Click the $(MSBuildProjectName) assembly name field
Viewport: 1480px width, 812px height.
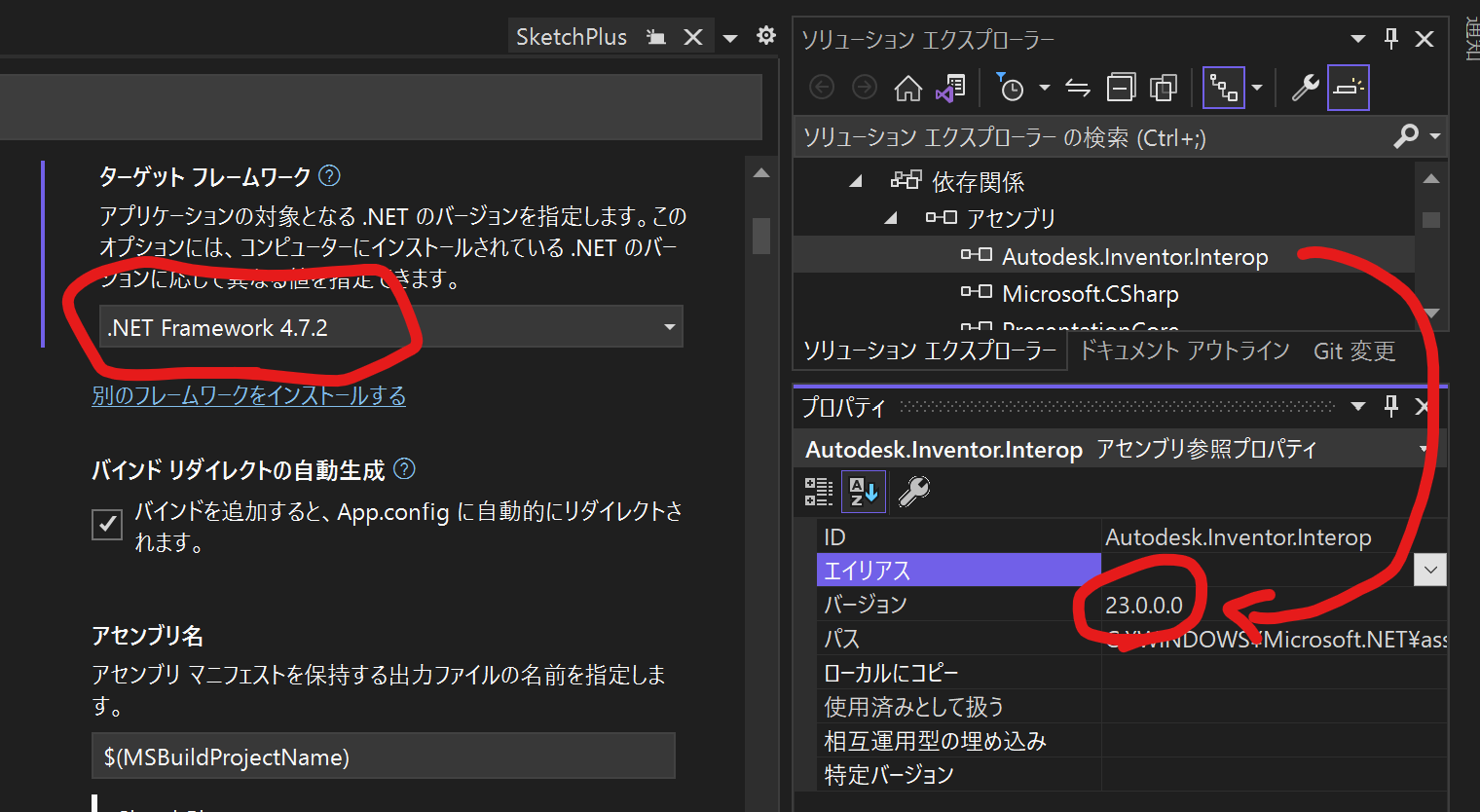click(383, 755)
